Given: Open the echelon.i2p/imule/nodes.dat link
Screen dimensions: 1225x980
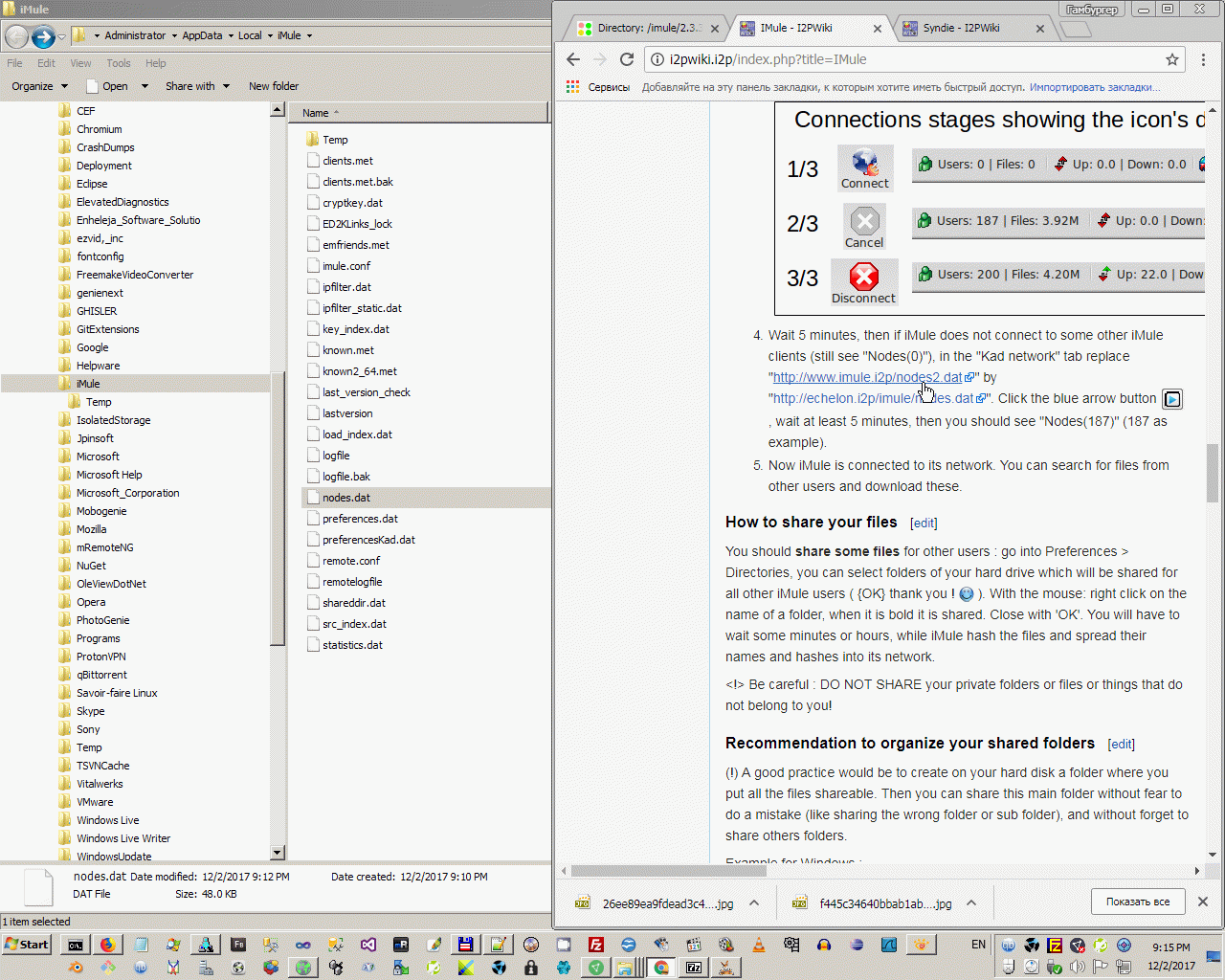Looking at the screenshot, I should tap(873, 398).
